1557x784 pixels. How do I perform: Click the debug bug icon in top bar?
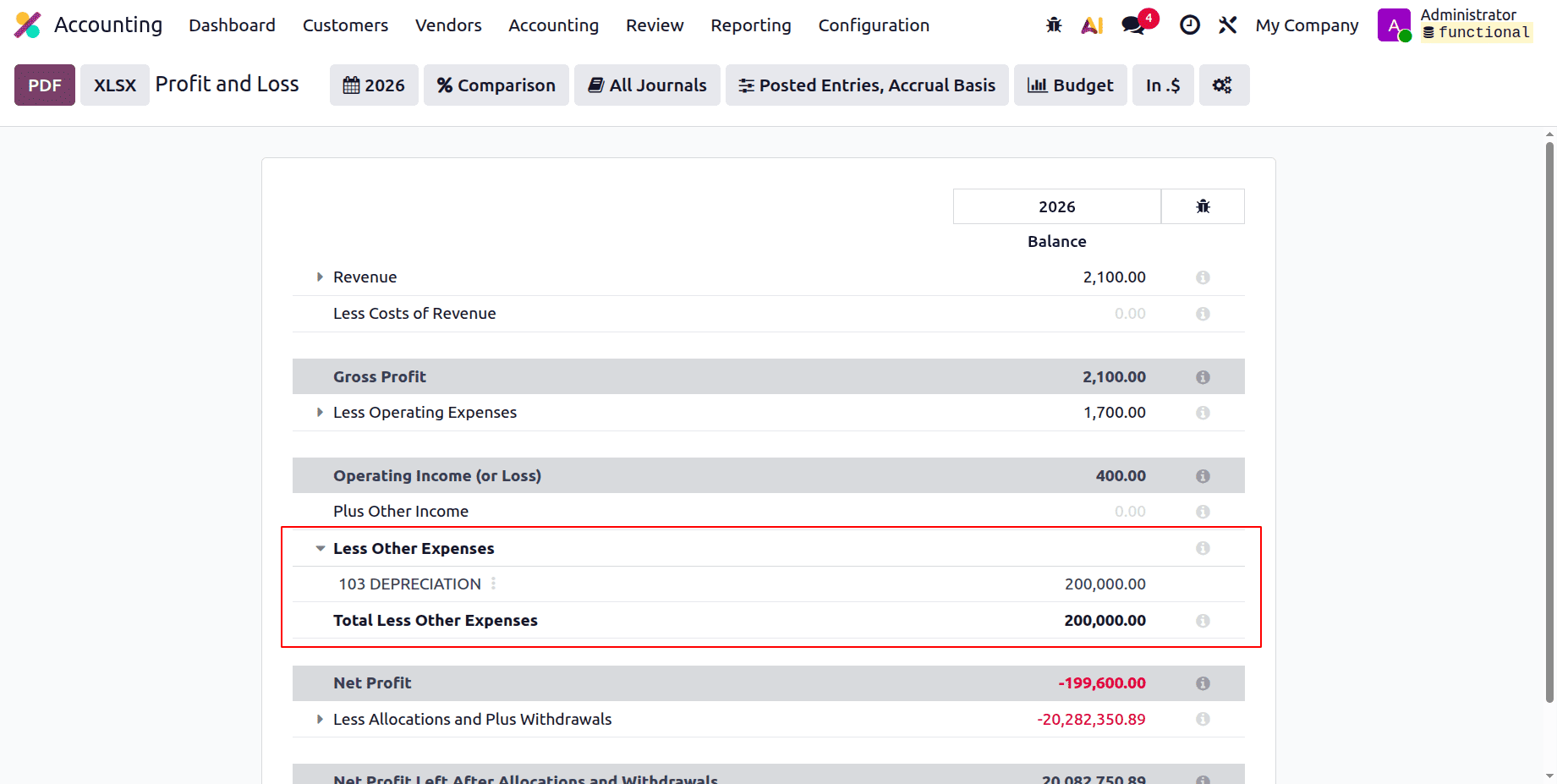(x=1054, y=25)
